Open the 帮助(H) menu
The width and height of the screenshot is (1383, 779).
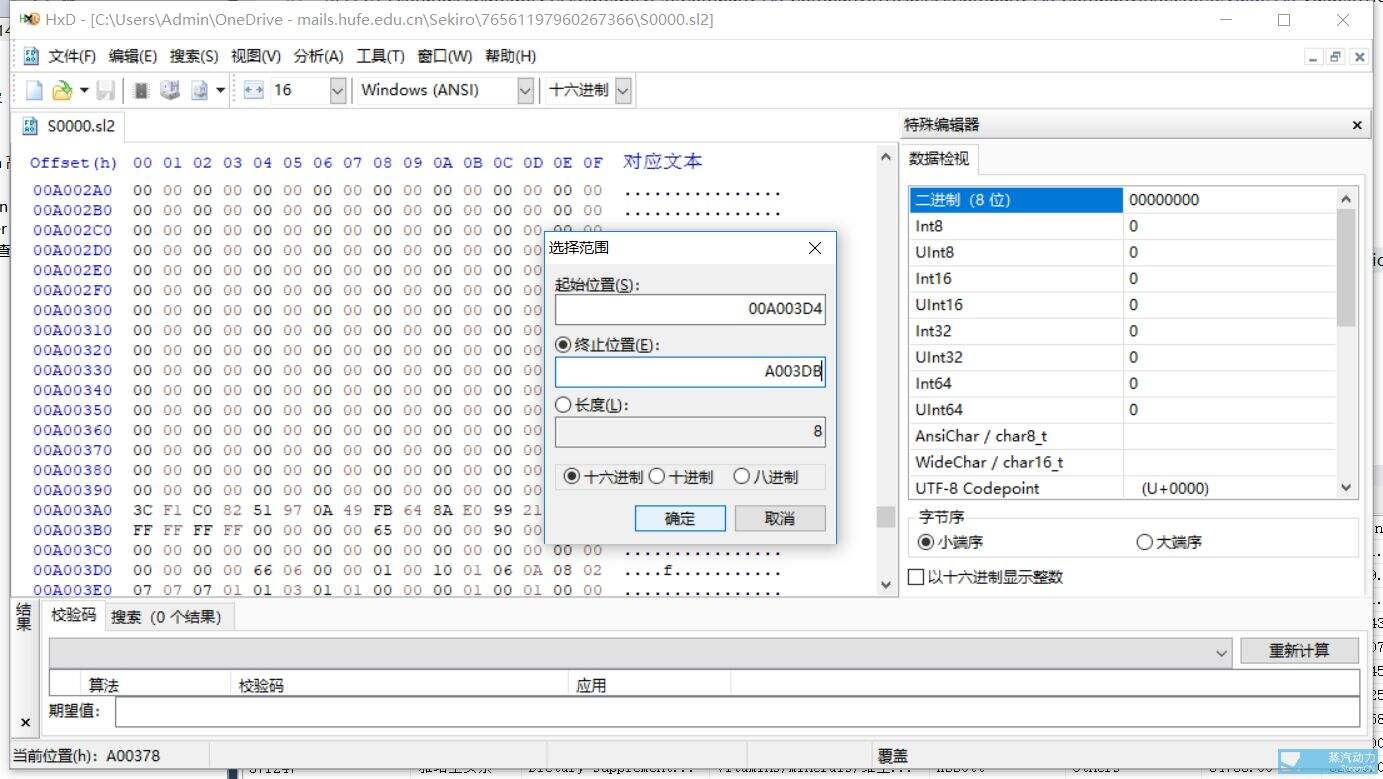(x=510, y=56)
